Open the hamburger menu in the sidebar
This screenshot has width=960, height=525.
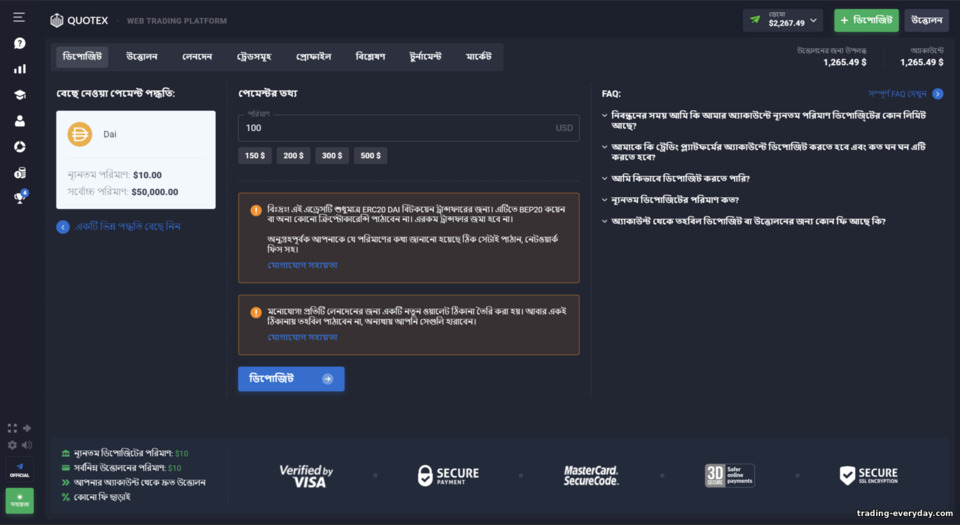tap(19, 18)
